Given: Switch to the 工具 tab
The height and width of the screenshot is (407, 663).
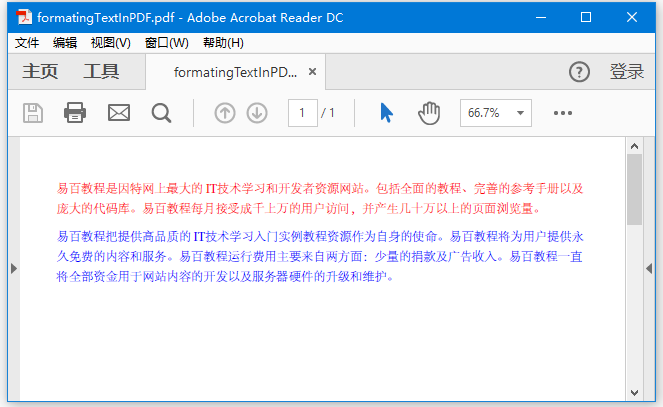Looking at the screenshot, I should (x=101, y=71).
